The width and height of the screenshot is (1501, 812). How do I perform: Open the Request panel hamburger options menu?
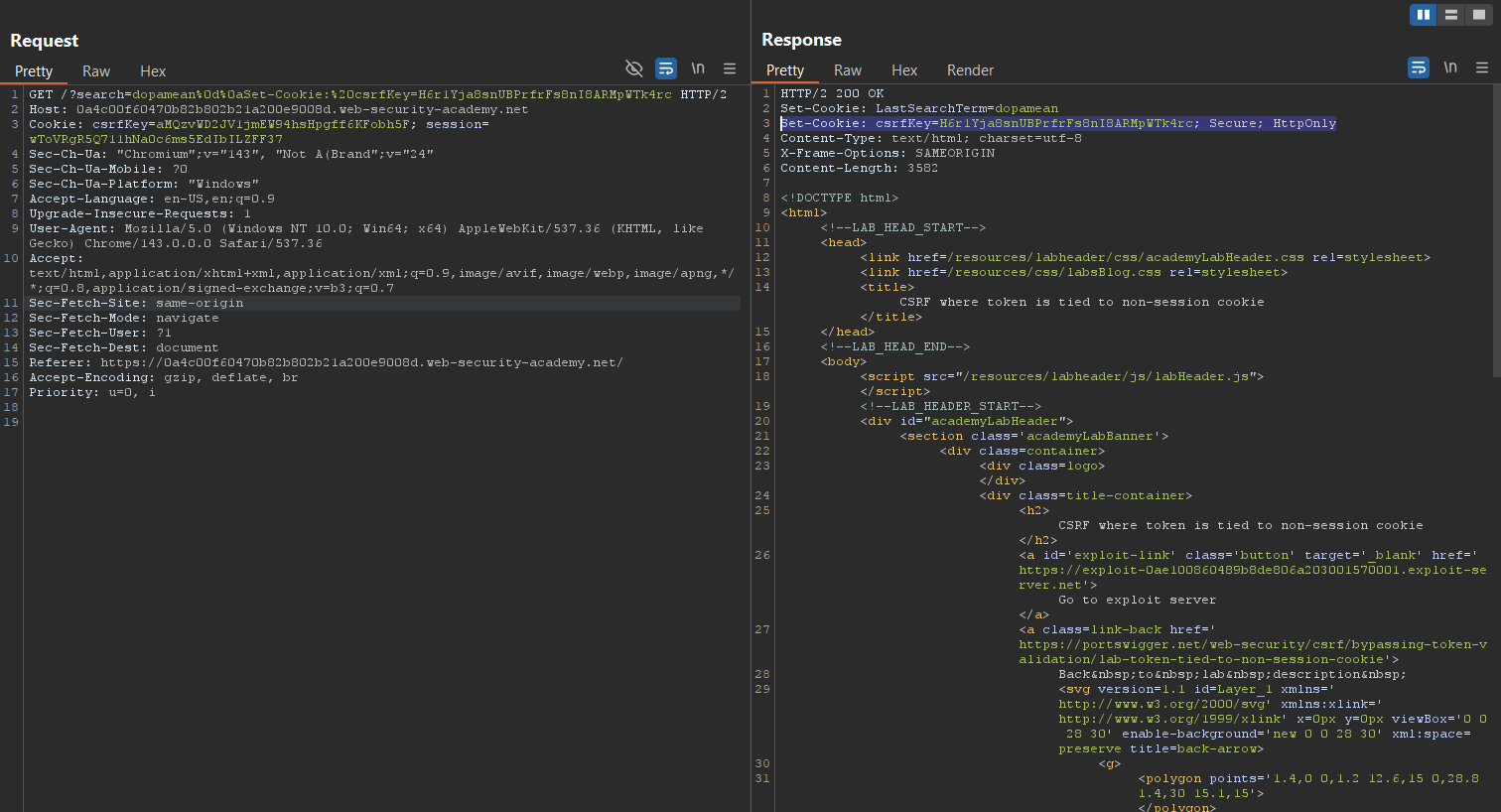coord(730,68)
